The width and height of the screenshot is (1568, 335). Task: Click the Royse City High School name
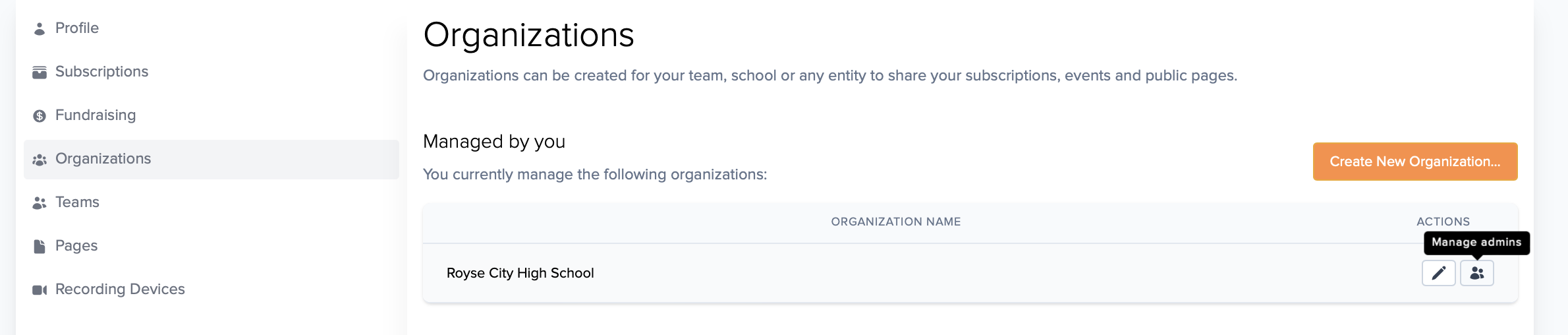(x=520, y=273)
